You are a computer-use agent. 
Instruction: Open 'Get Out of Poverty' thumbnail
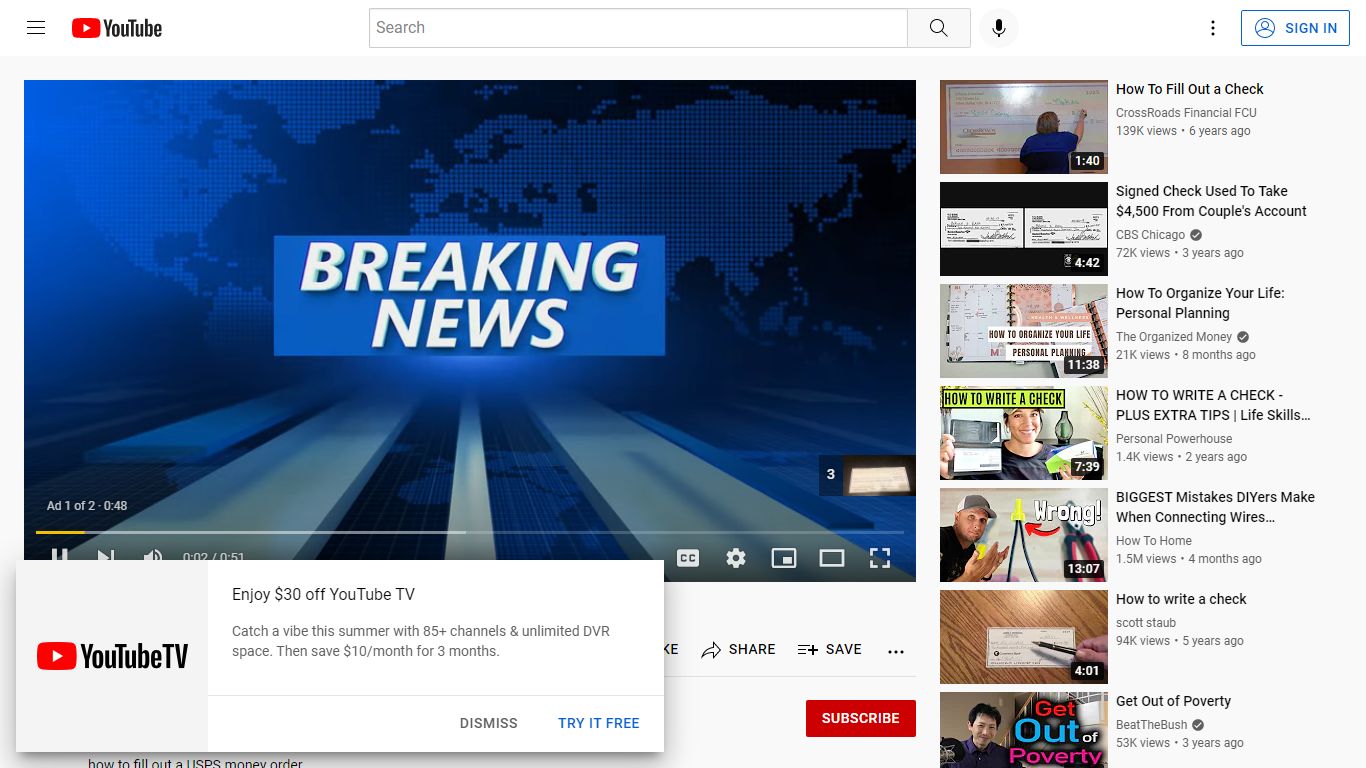point(1024,730)
